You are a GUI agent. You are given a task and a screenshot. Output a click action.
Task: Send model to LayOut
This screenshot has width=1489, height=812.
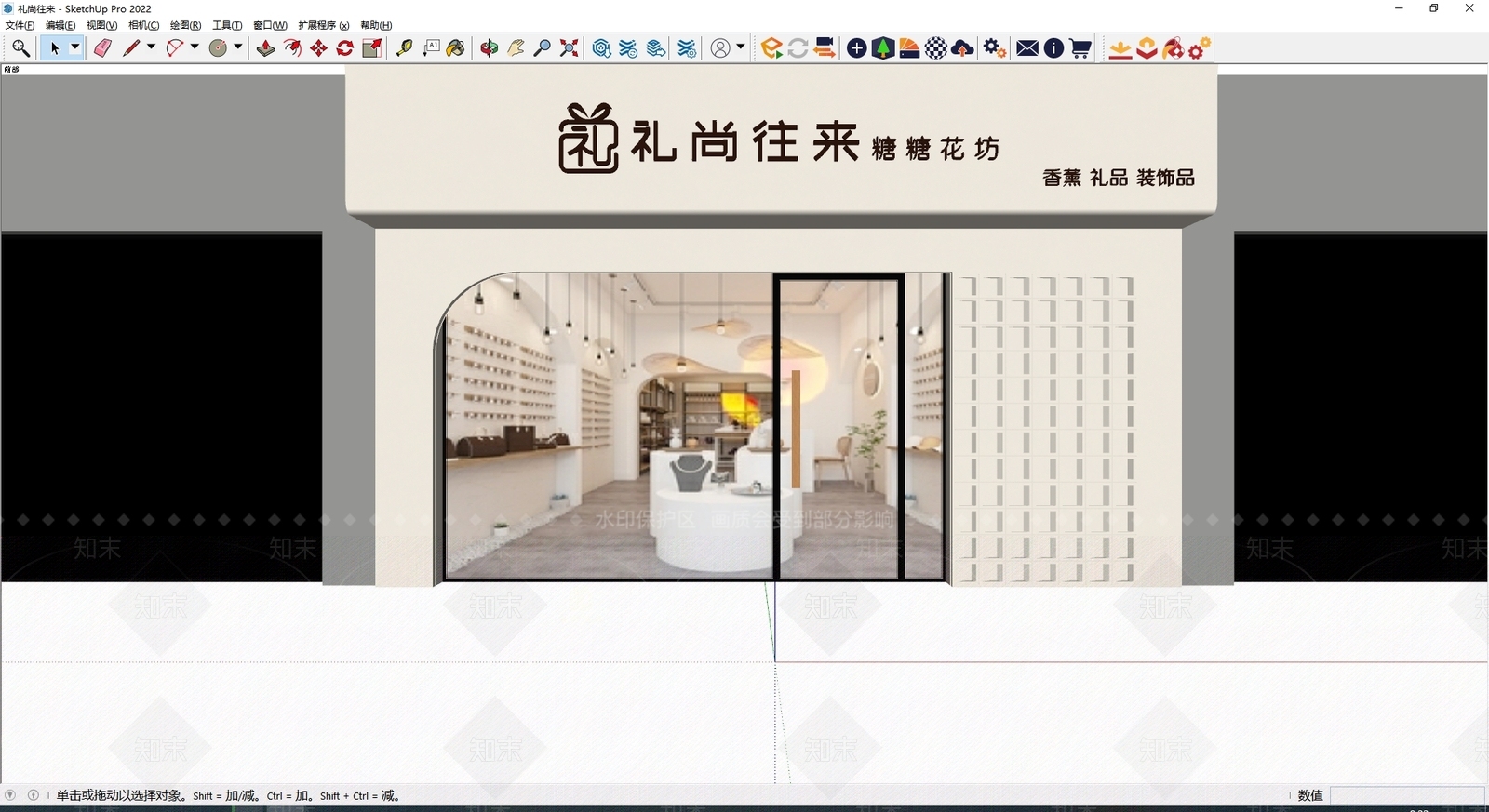(x=656, y=48)
